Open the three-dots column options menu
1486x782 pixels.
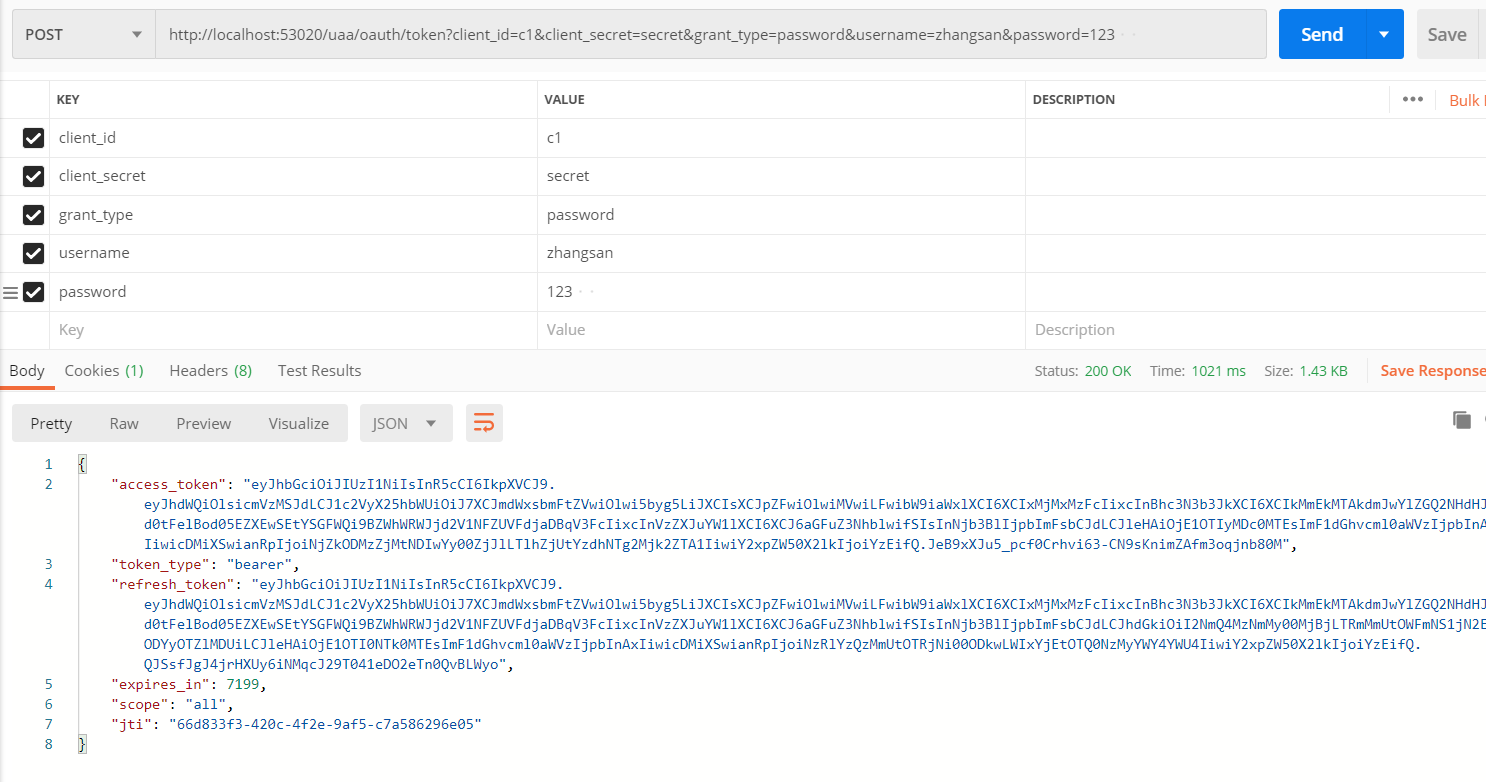tap(1412, 99)
